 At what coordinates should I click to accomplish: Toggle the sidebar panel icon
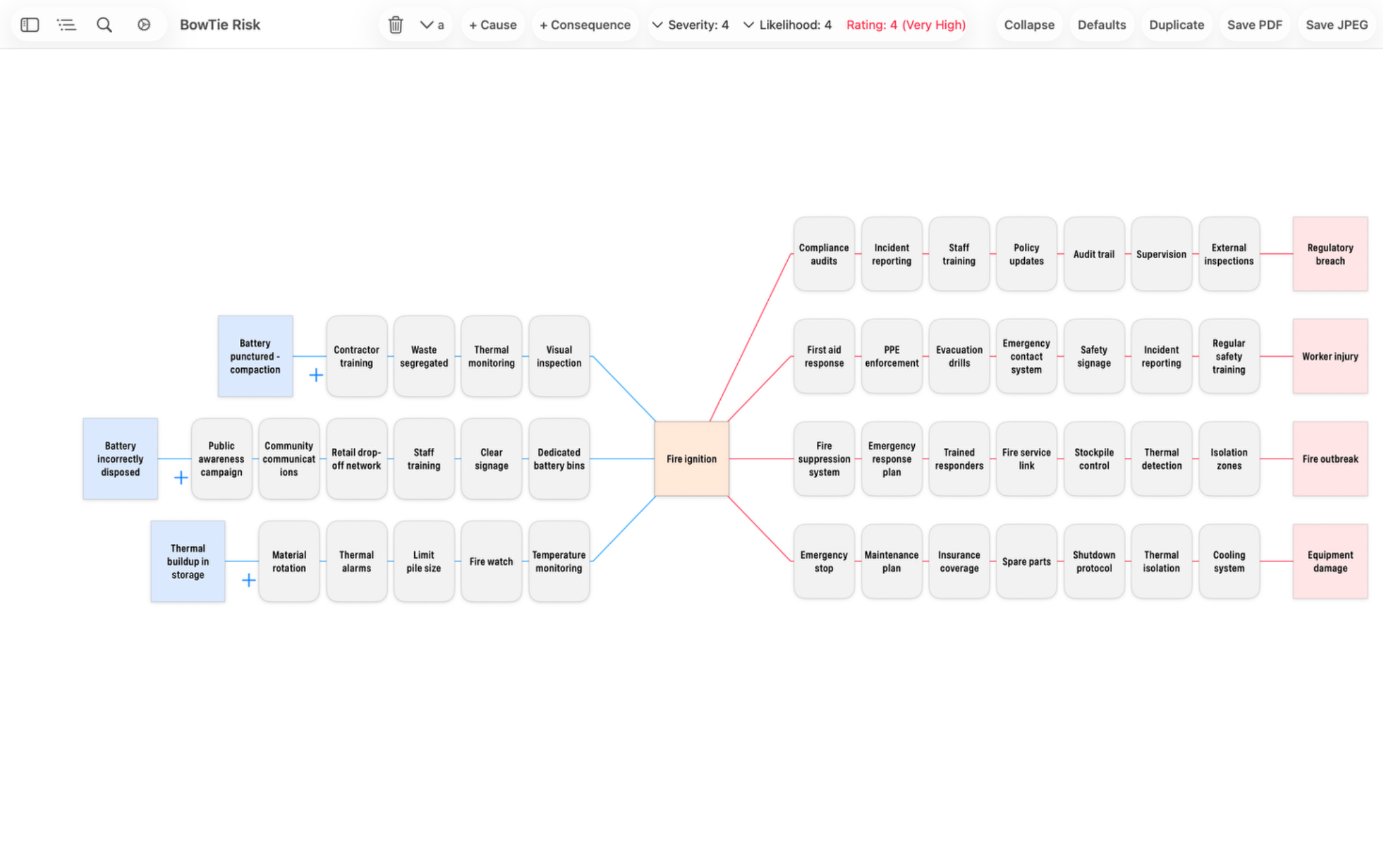30,25
